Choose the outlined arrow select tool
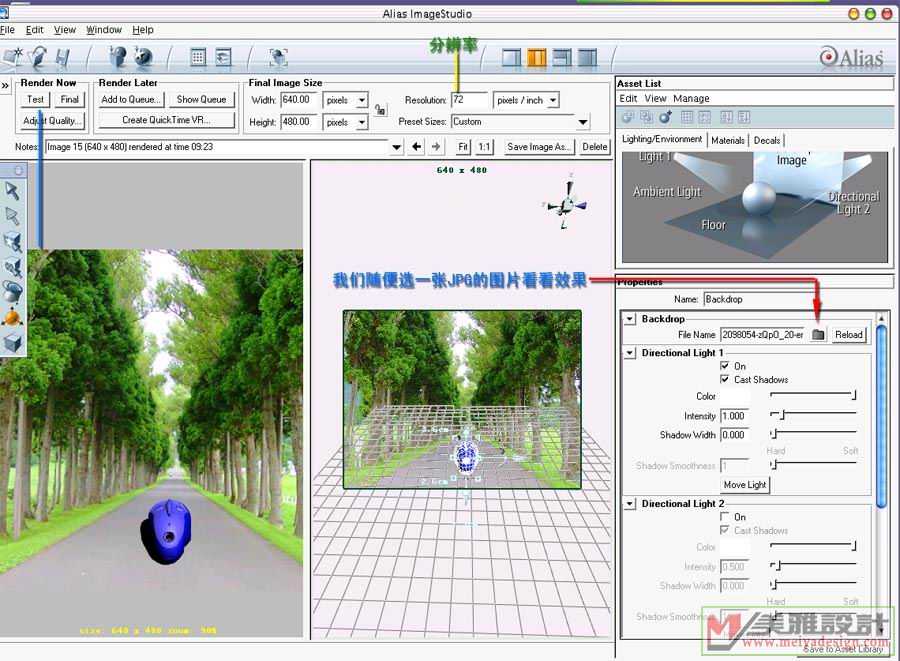900x661 pixels. pyautogui.click(x=12, y=216)
